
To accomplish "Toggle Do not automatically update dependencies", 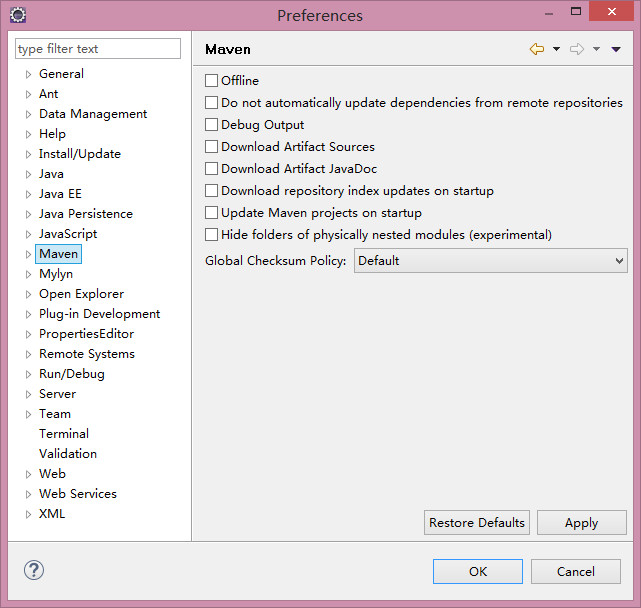I will (x=211, y=103).
